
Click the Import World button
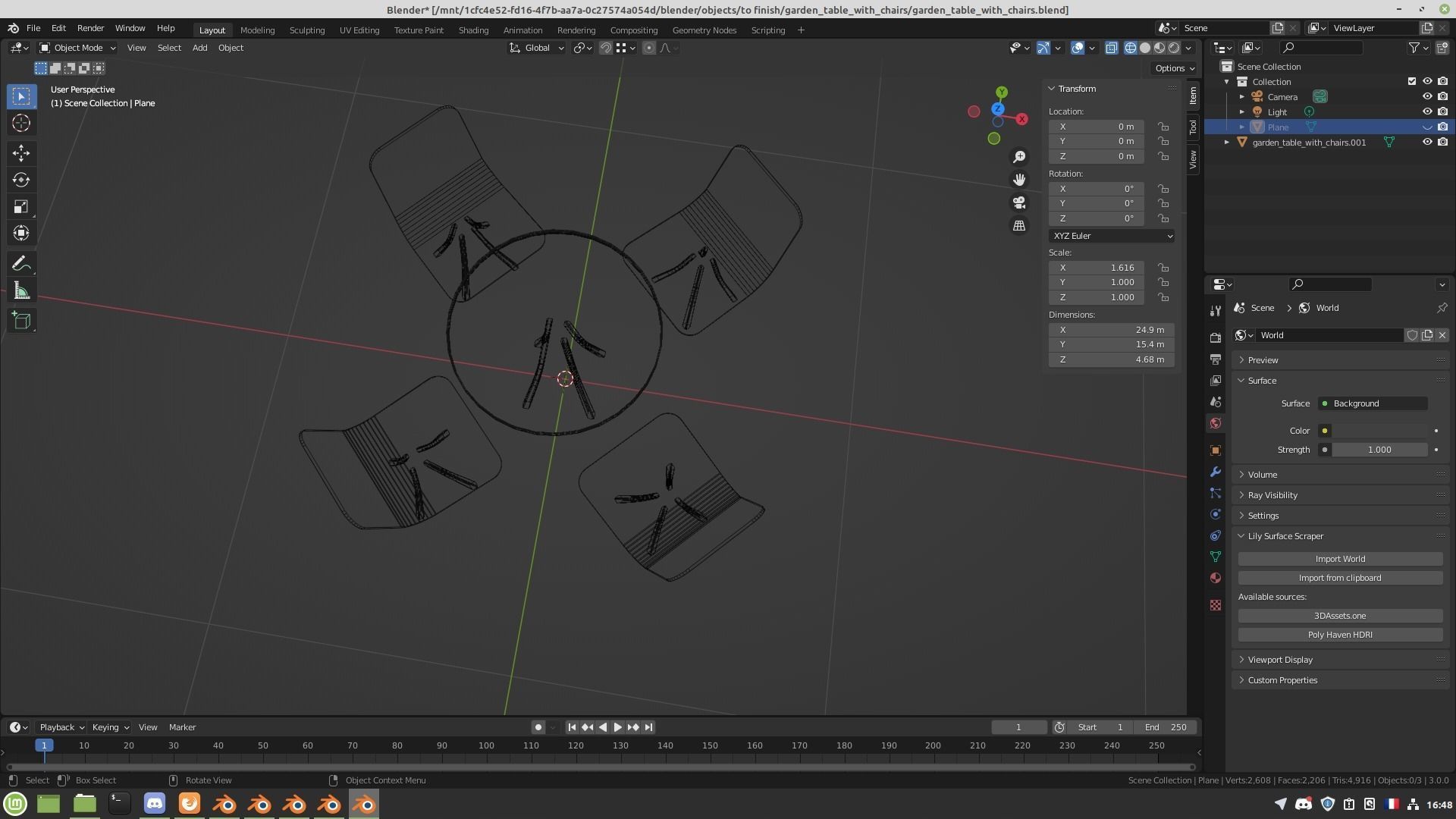click(1339, 559)
